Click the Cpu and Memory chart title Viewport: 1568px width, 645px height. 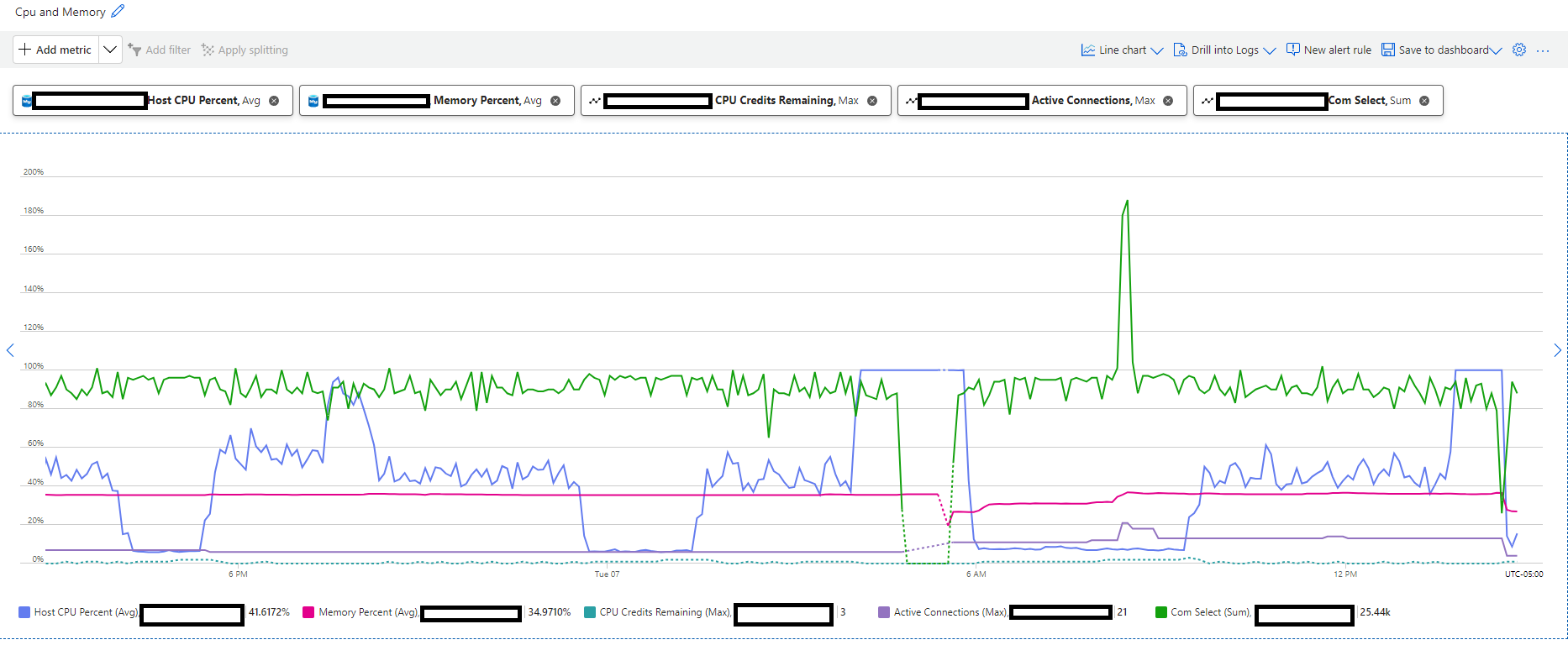tap(61, 12)
